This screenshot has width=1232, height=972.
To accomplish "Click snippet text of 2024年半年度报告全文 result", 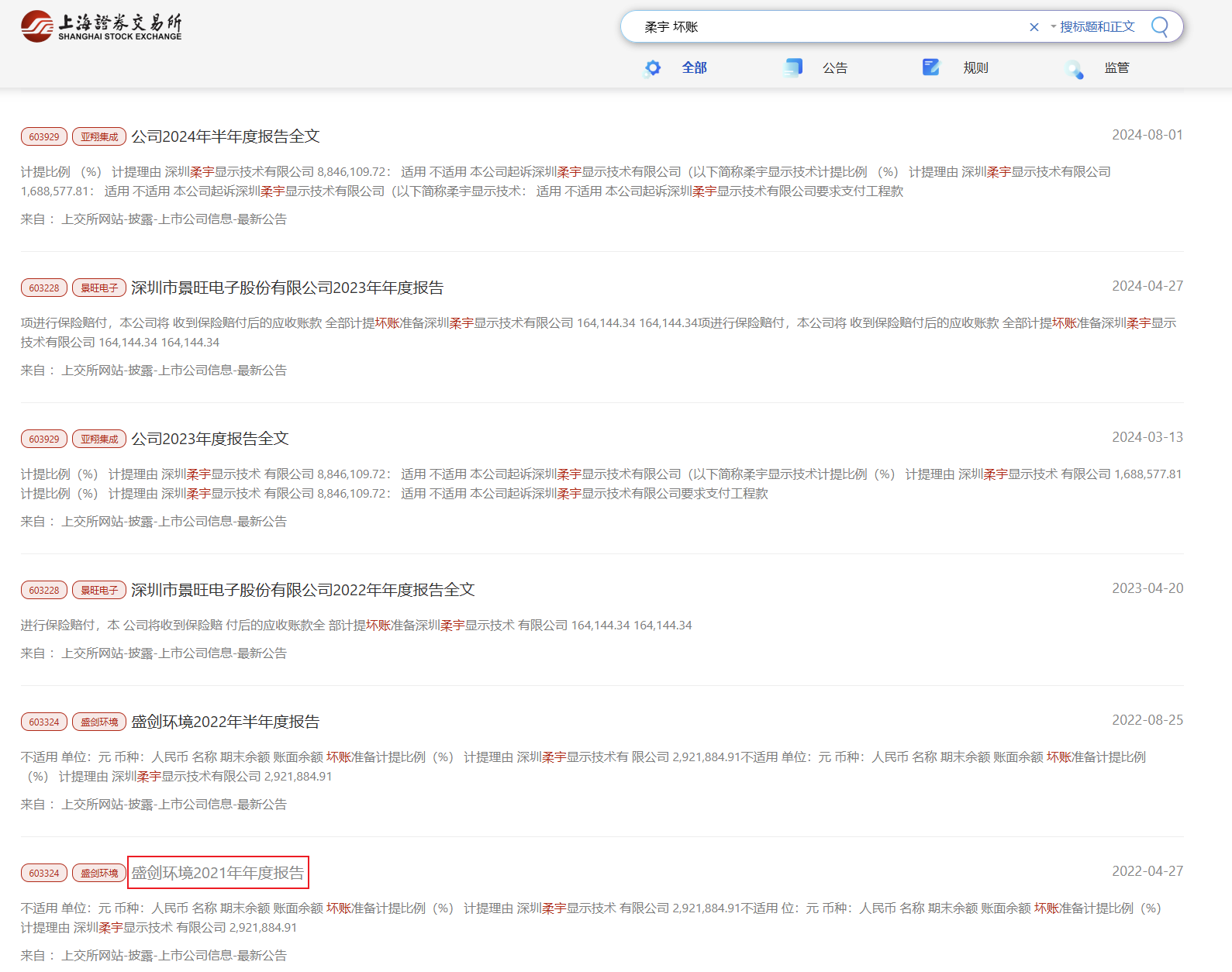I will (566, 181).
